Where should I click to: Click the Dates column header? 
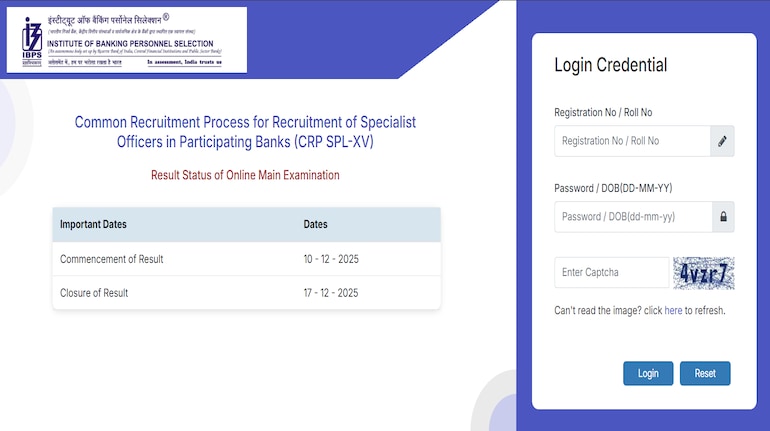[x=315, y=224]
